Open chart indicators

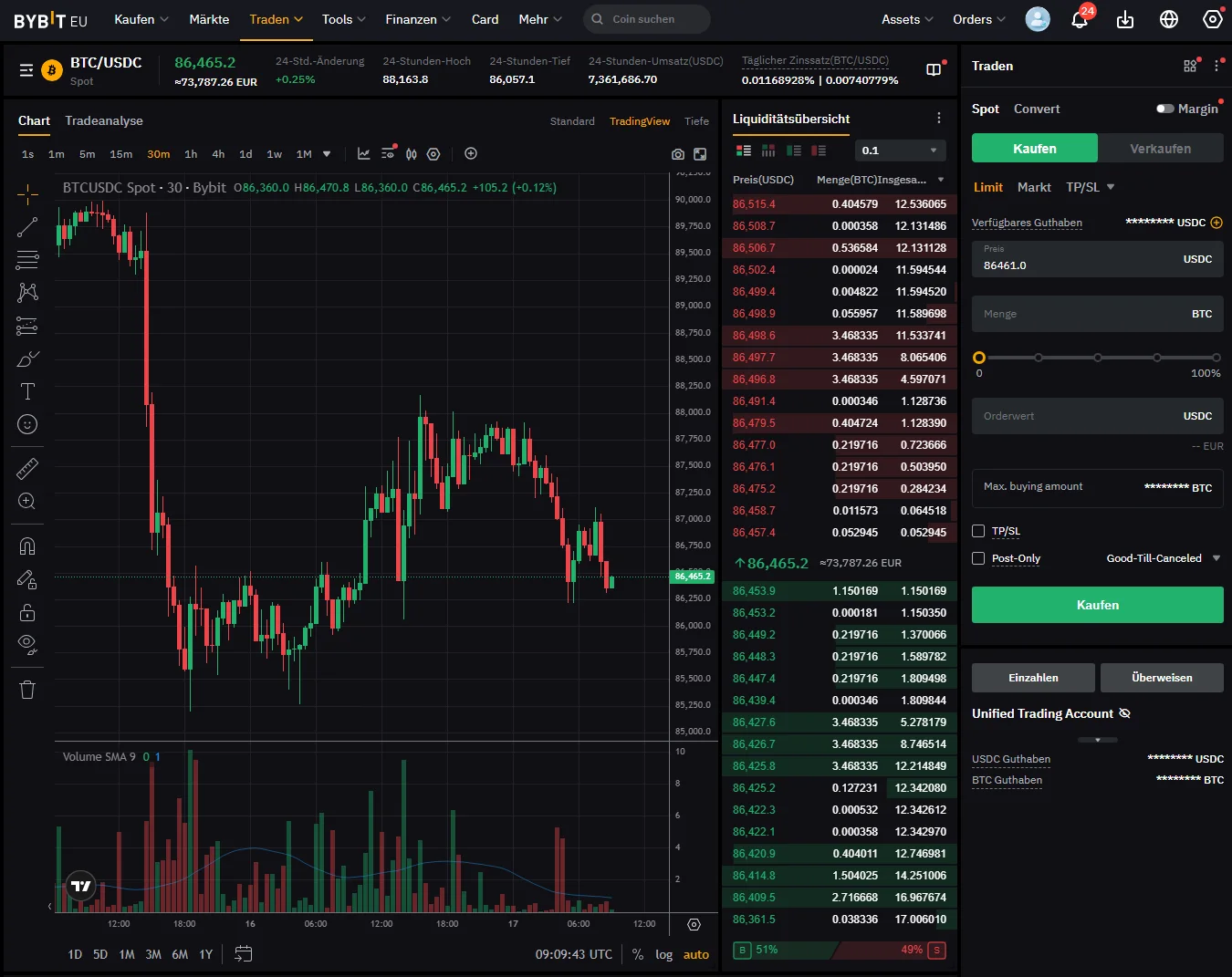coord(363,154)
